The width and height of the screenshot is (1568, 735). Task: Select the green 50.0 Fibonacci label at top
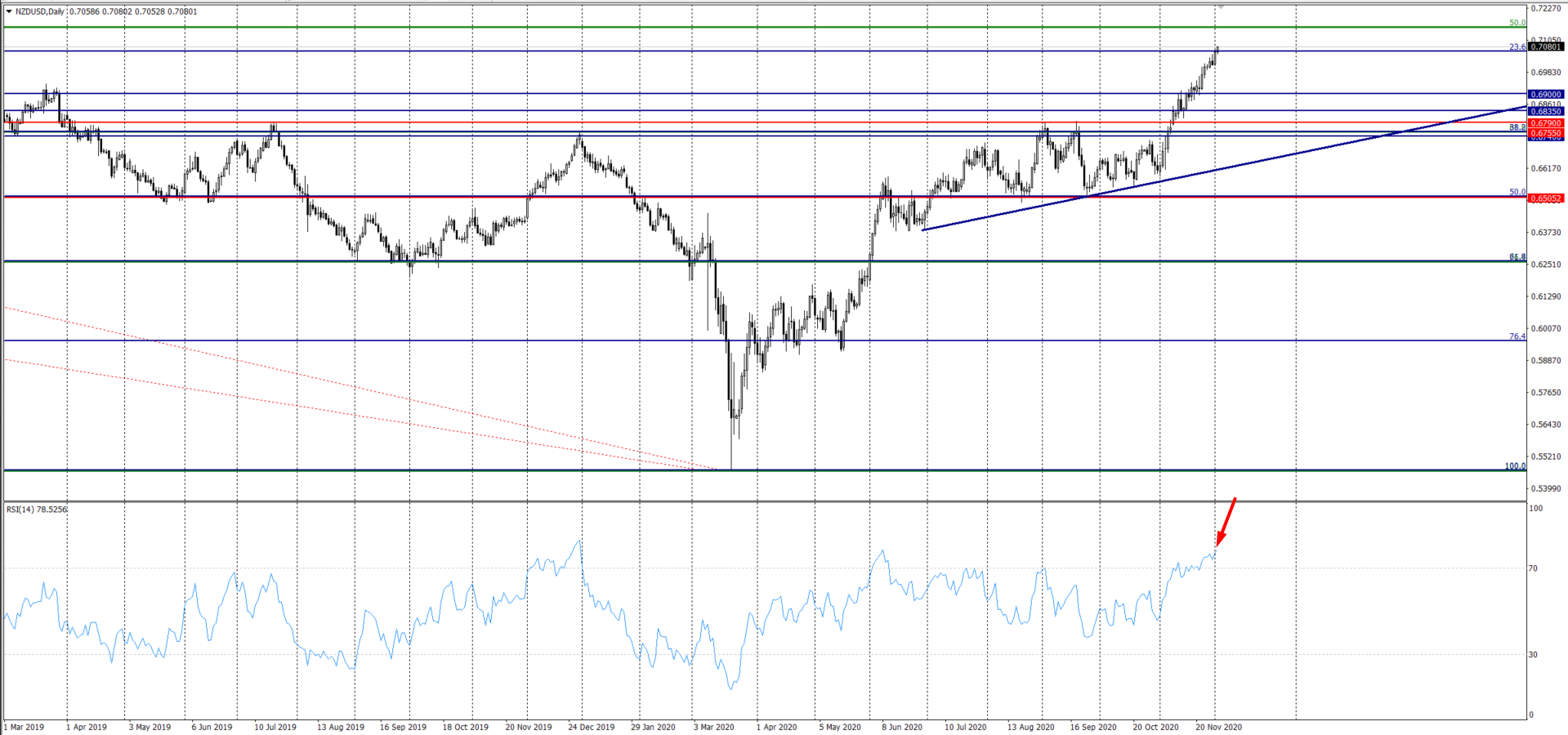click(1517, 23)
